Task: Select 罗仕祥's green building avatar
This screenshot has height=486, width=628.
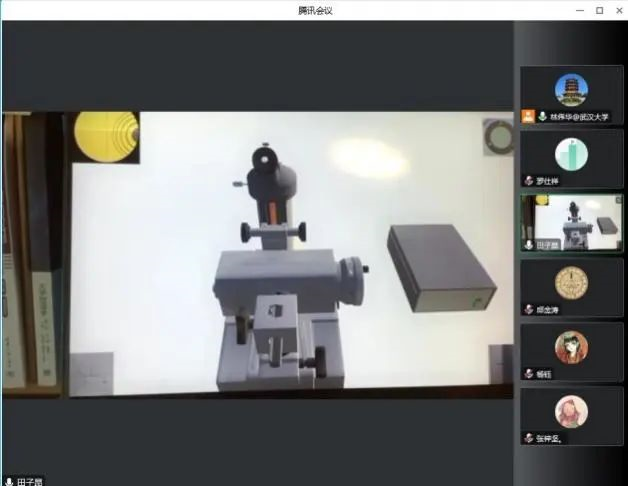Action: (571, 153)
